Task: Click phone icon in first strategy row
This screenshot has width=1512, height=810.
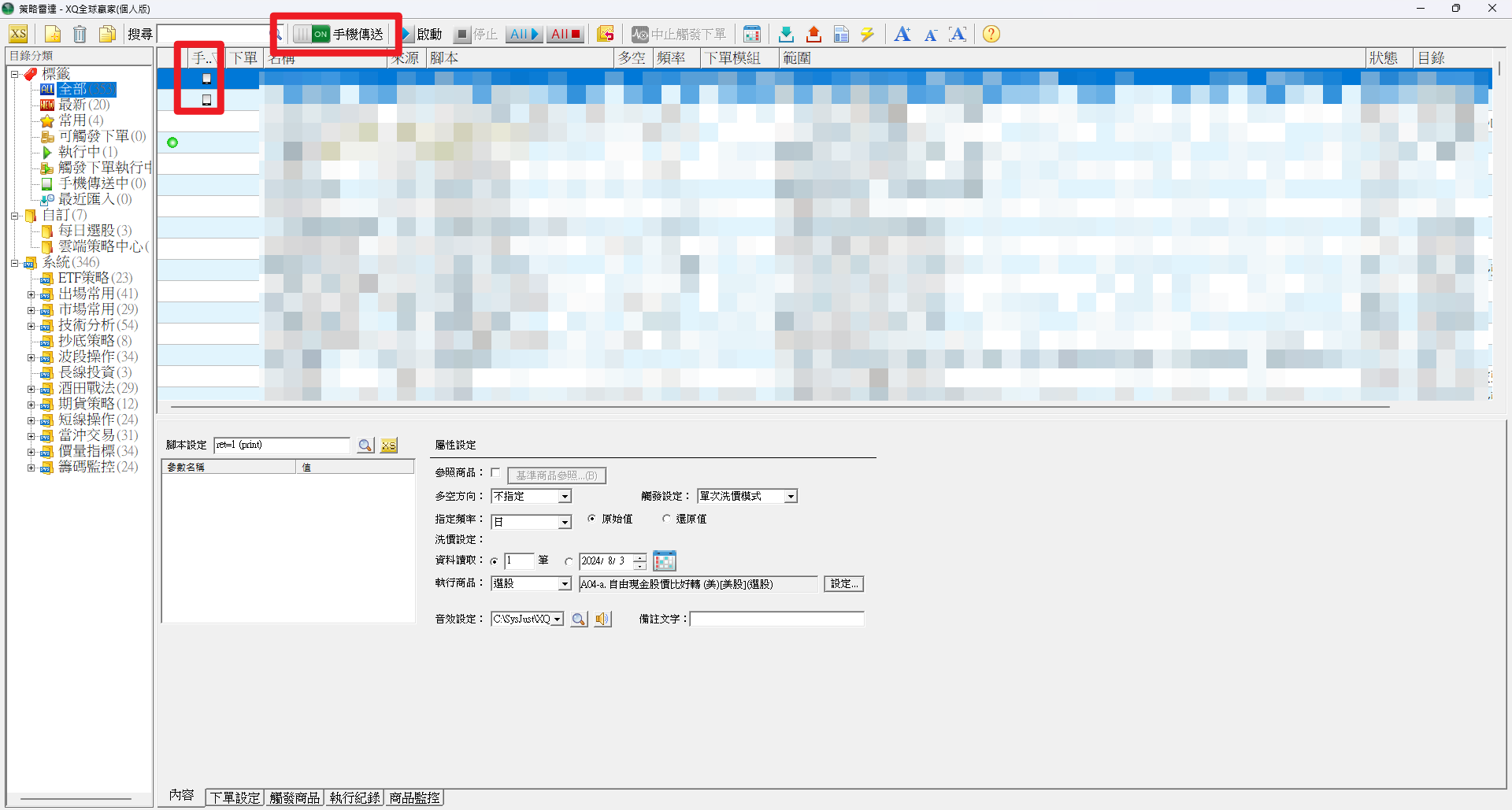Action: 206,79
